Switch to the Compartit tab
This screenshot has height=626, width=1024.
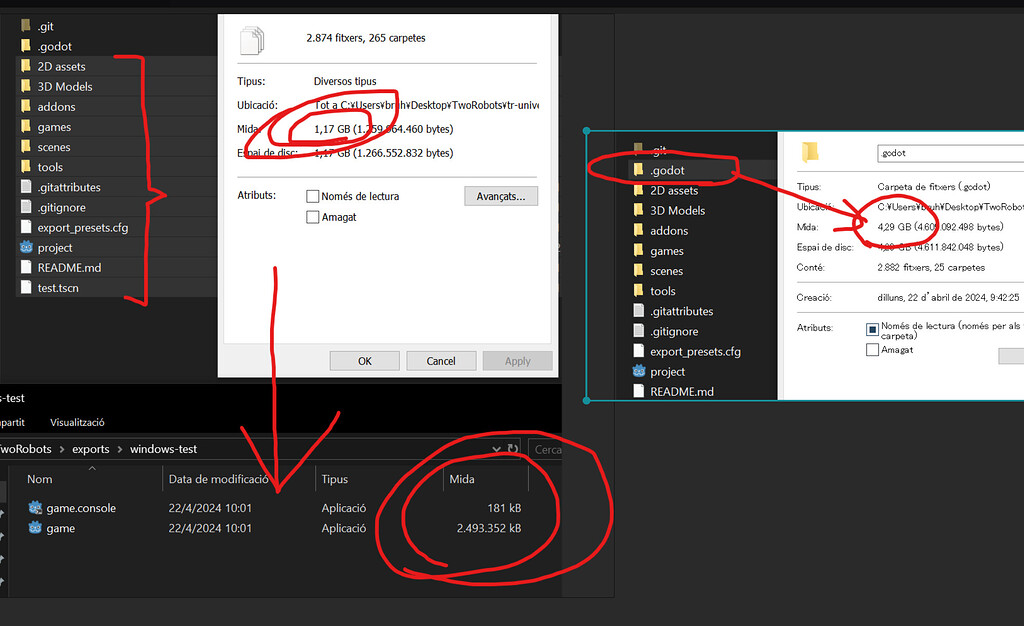tap(12, 422)
